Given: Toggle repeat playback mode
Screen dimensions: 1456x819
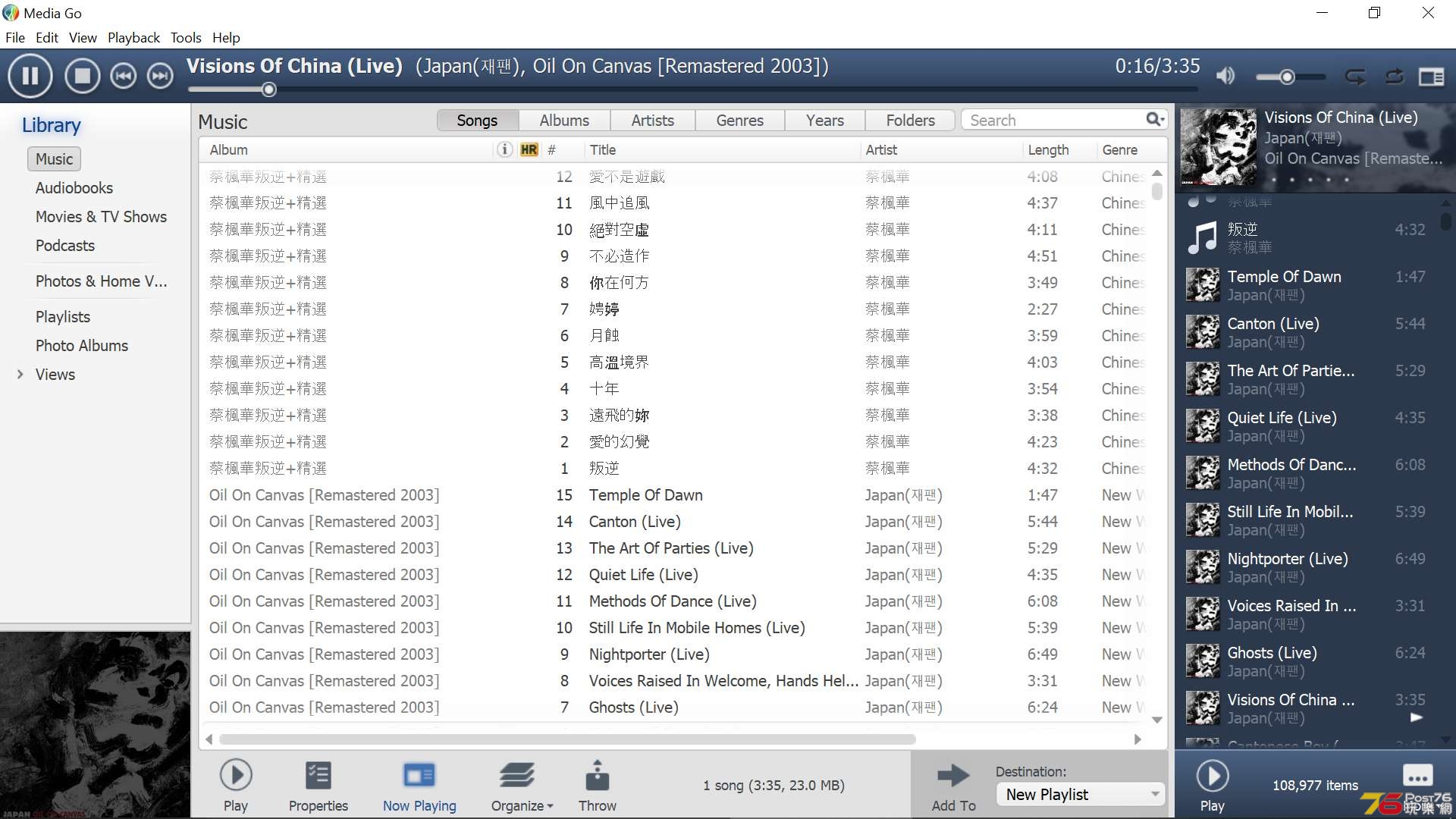Looking at the screenshot, I should pyautogui.click(x=1395, y=77).
